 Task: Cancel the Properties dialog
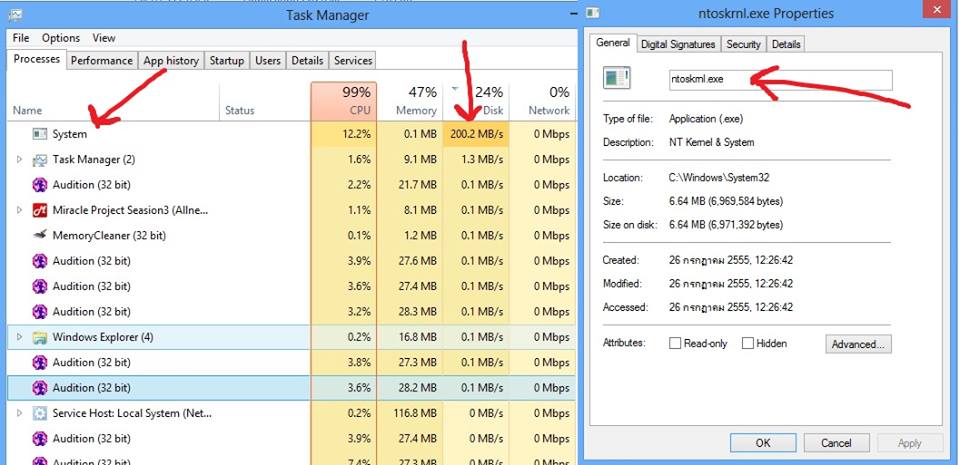tap(836, 443)
